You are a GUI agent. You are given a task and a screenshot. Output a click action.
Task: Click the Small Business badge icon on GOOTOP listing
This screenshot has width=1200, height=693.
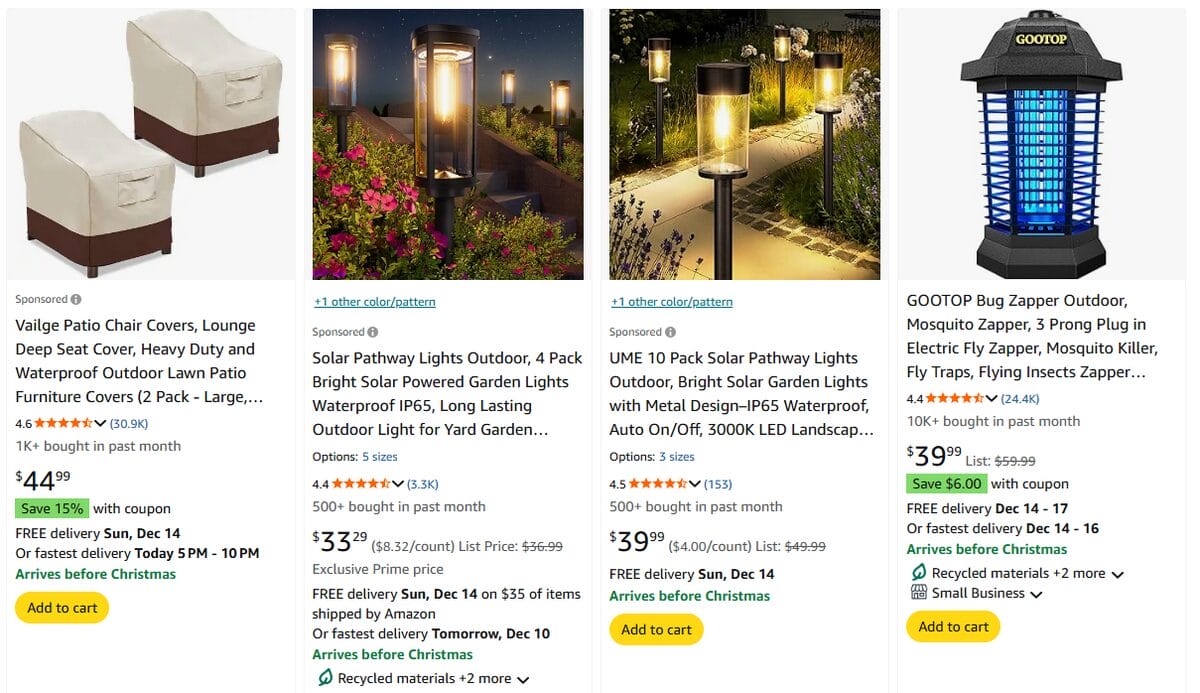919,592
